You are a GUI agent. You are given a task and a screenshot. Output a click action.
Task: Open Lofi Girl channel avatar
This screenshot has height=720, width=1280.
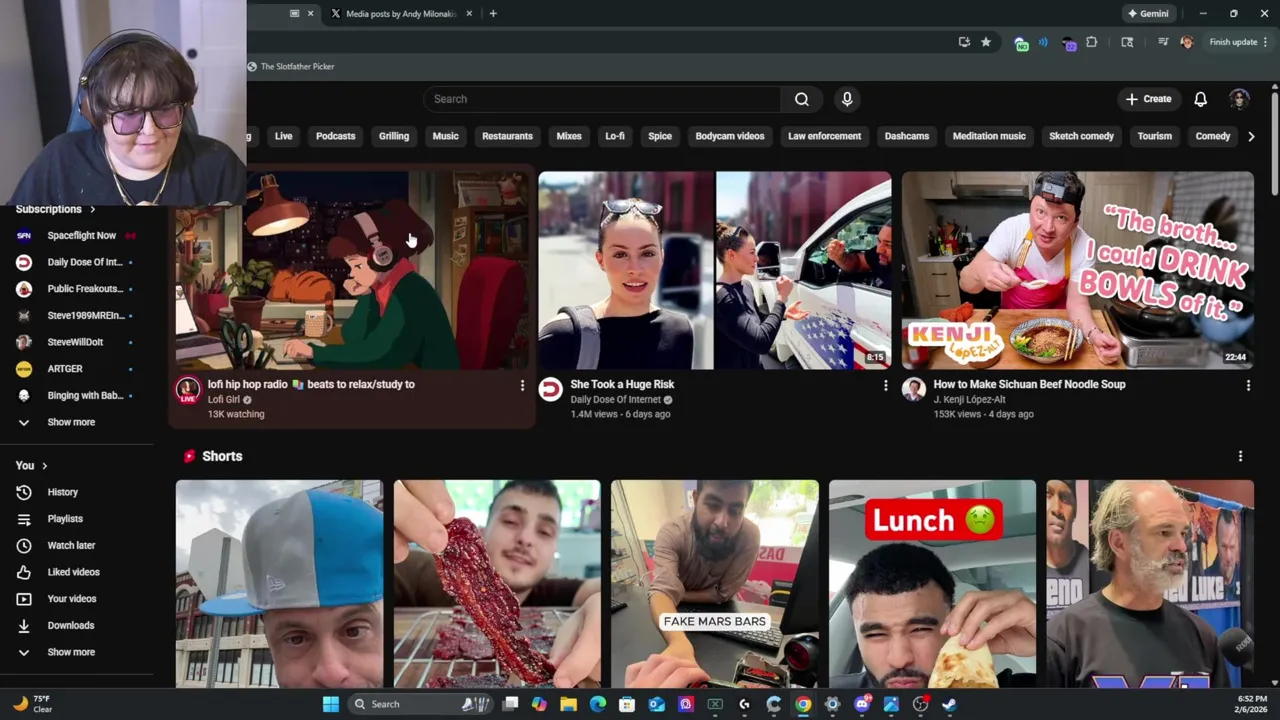[188, 390]
